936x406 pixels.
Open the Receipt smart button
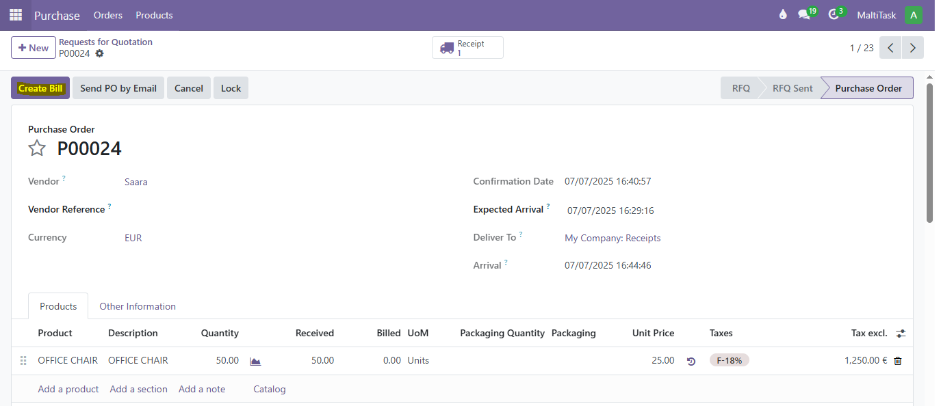[x=468, y=48]
